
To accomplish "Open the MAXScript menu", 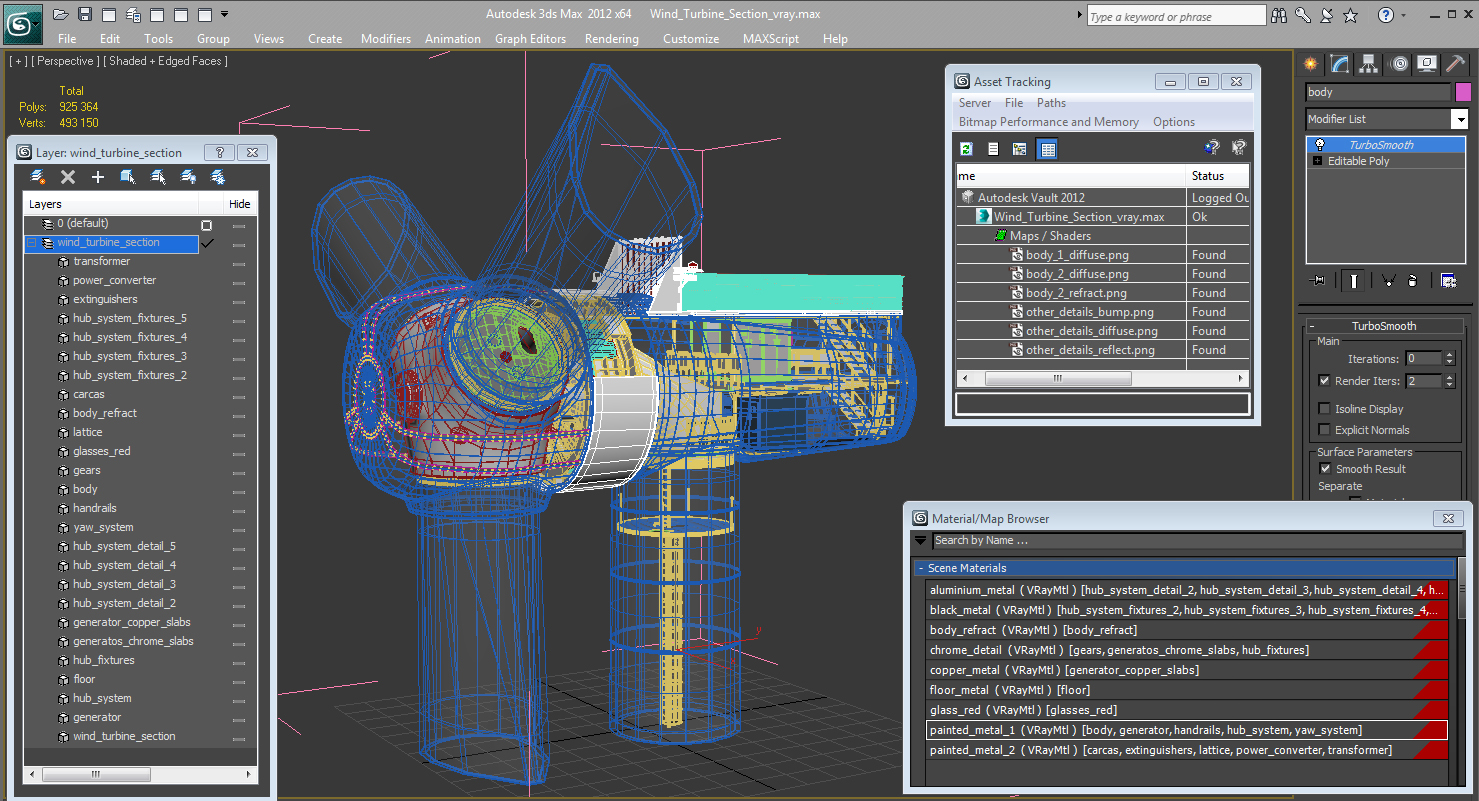I will coord(770,39).
